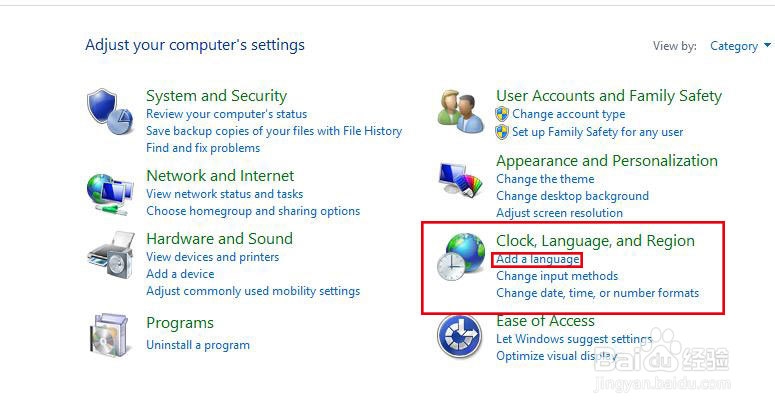Open Uninstall a program link
The height and width of the screenshot is (411, 775).
tap(198, 345)
